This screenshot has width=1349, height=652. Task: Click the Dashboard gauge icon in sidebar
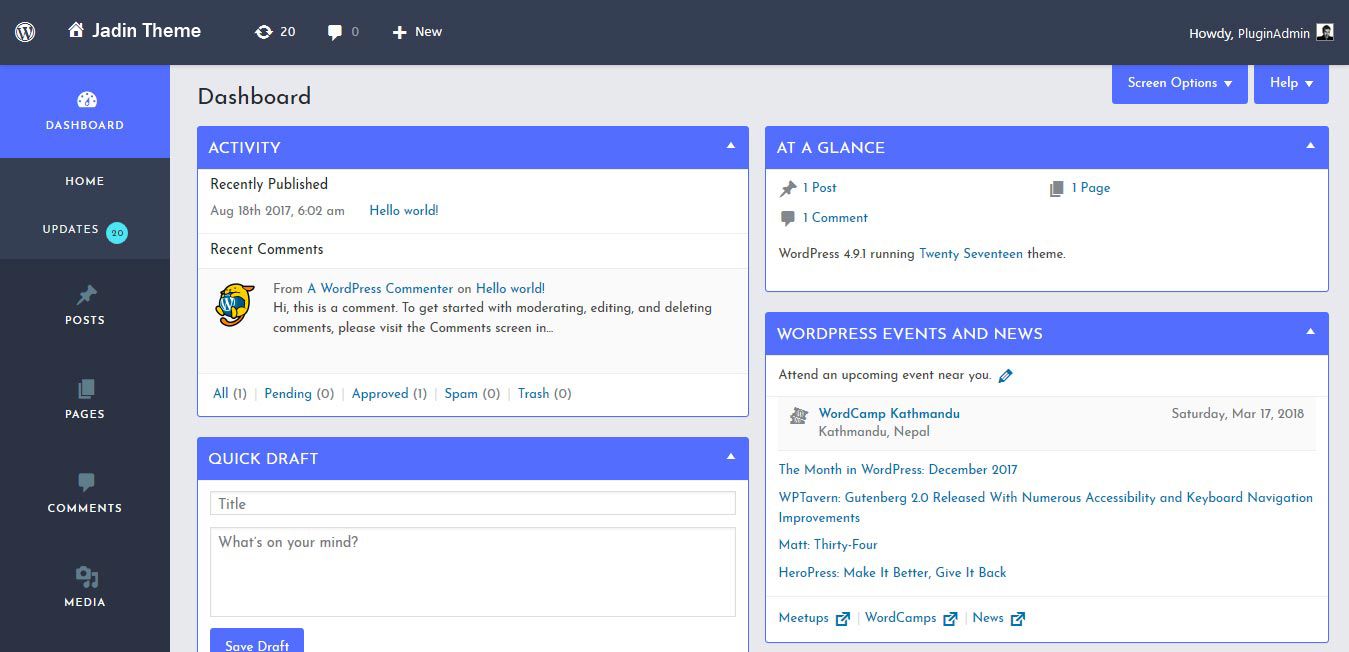coord(86,99)
